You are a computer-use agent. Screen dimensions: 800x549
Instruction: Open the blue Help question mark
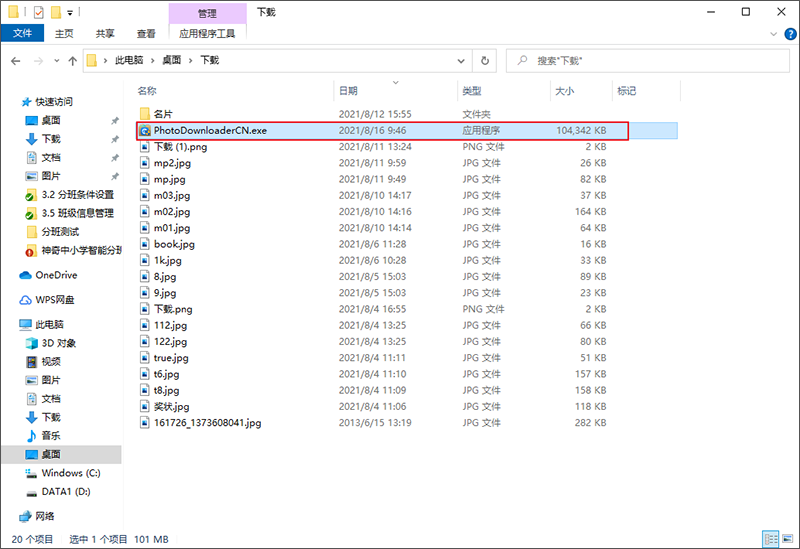coord(788,33)
